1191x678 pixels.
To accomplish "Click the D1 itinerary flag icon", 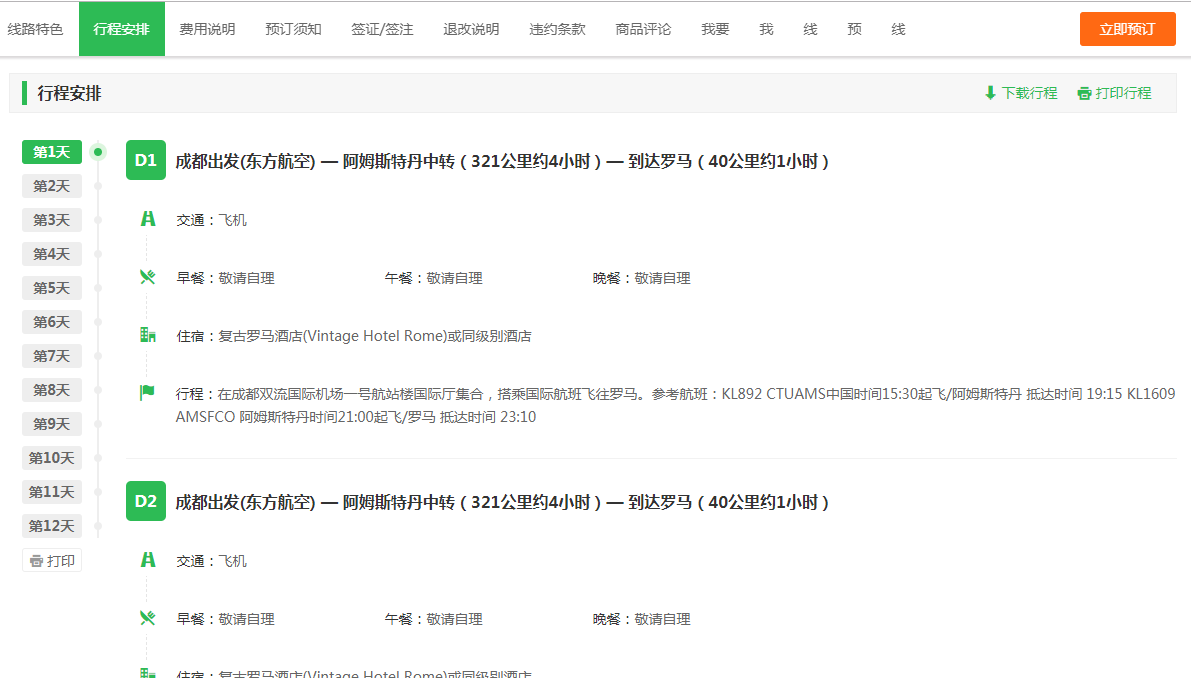I will point(148,393).
